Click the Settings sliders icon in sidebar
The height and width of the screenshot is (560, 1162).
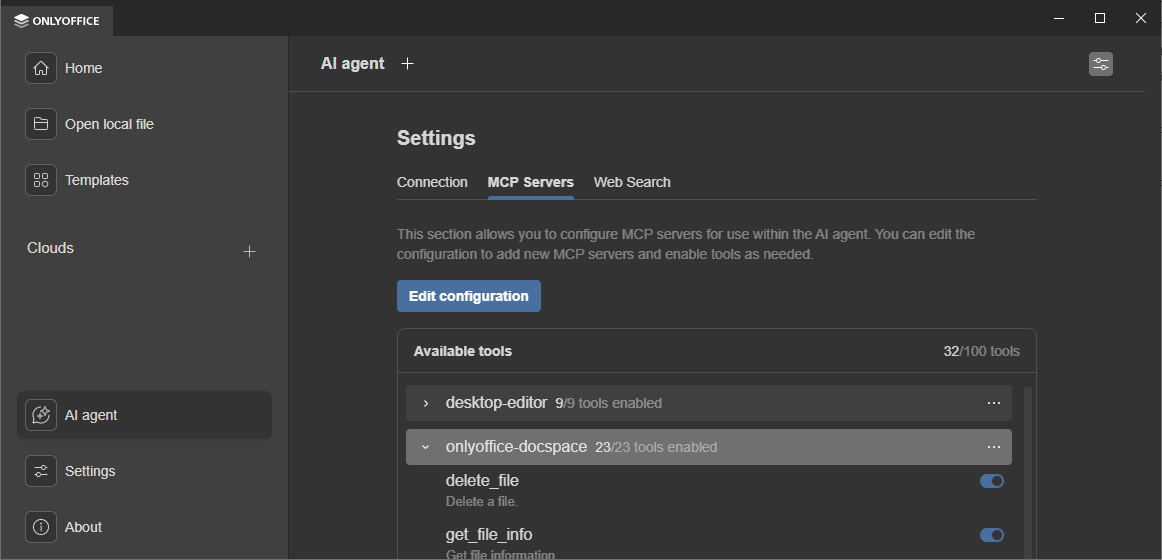[x=41, y=471]
